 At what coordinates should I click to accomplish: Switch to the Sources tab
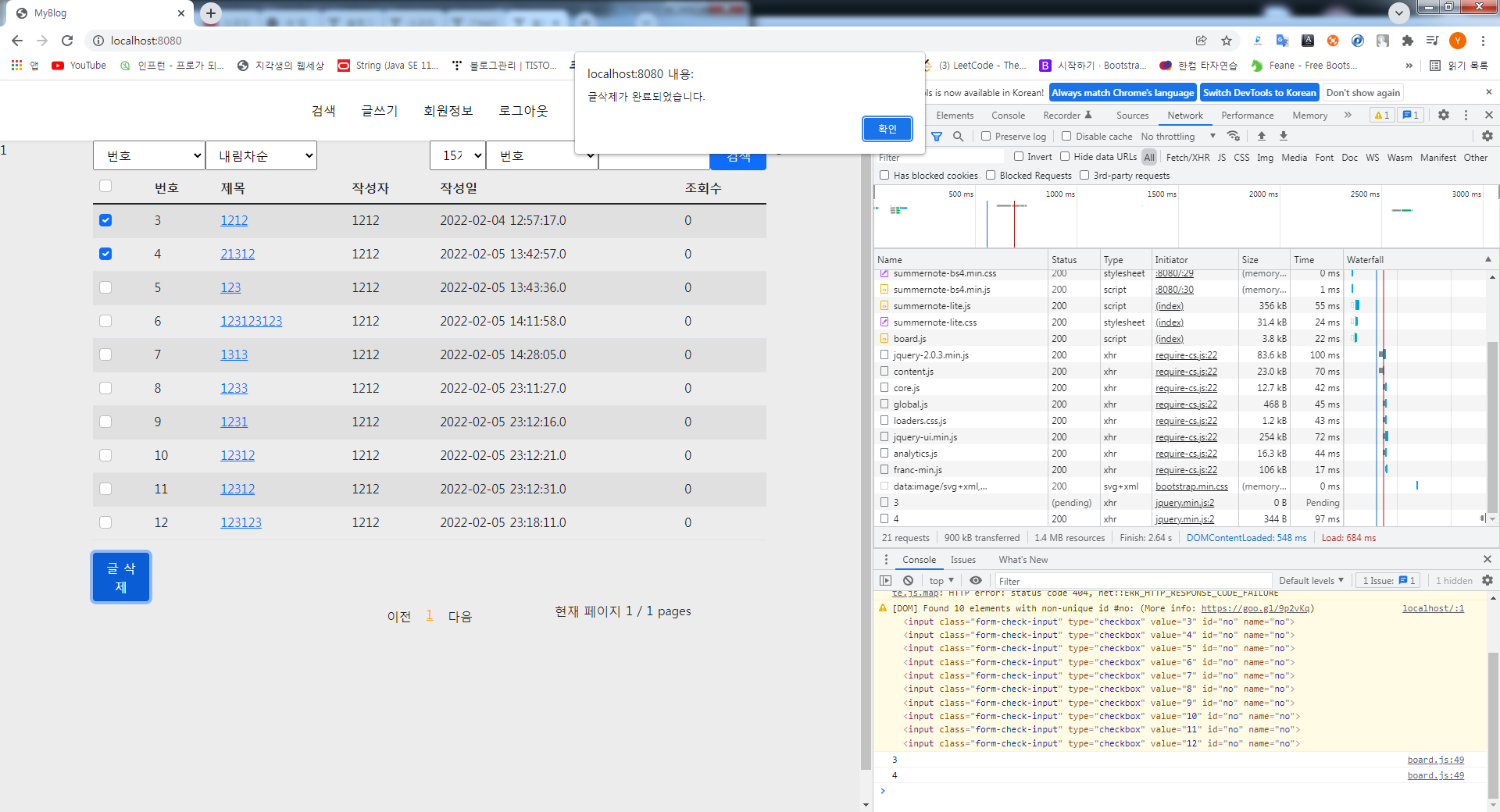(1132, 116)
